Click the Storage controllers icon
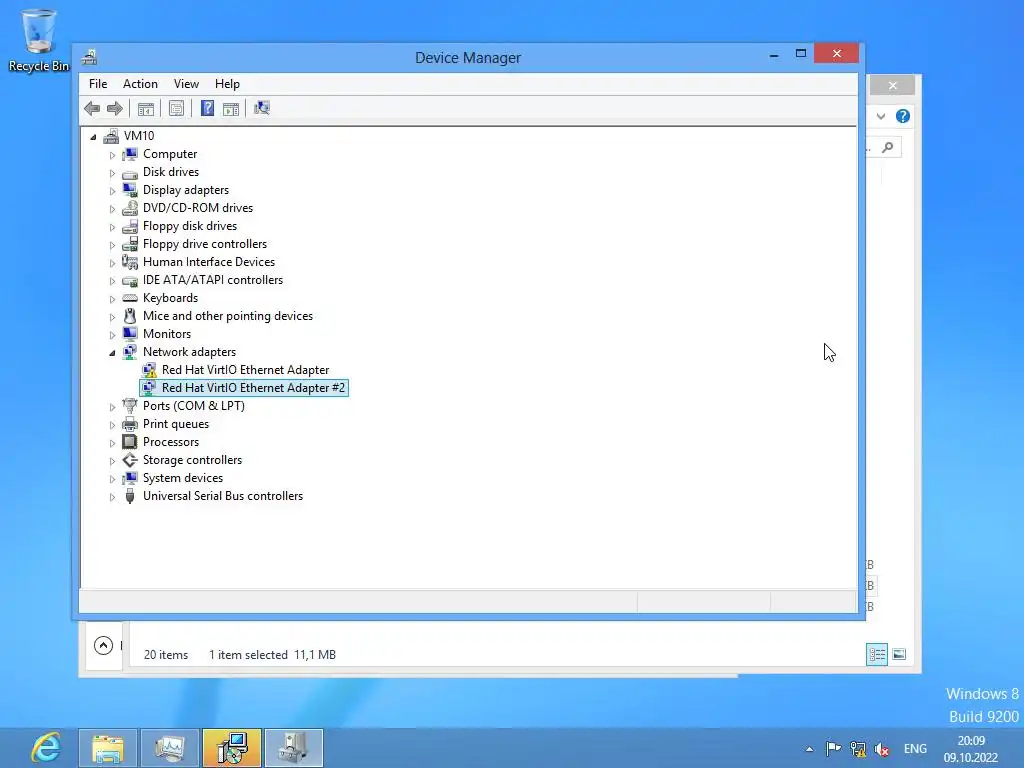1024x768 pixels. tap(130, 460)
